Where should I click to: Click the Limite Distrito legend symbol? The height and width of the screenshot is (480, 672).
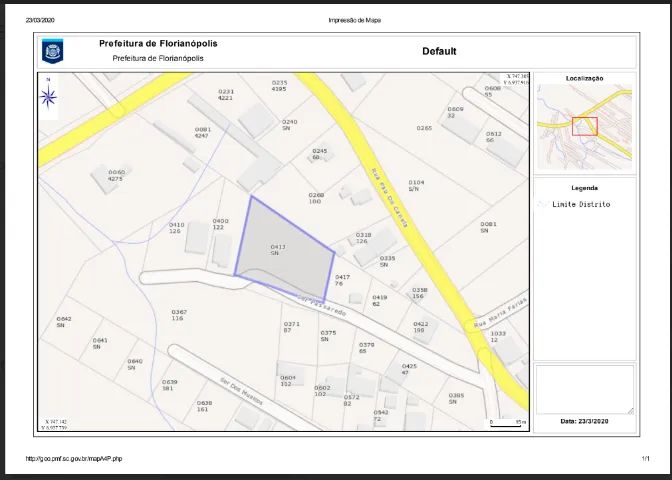[541, 204]
